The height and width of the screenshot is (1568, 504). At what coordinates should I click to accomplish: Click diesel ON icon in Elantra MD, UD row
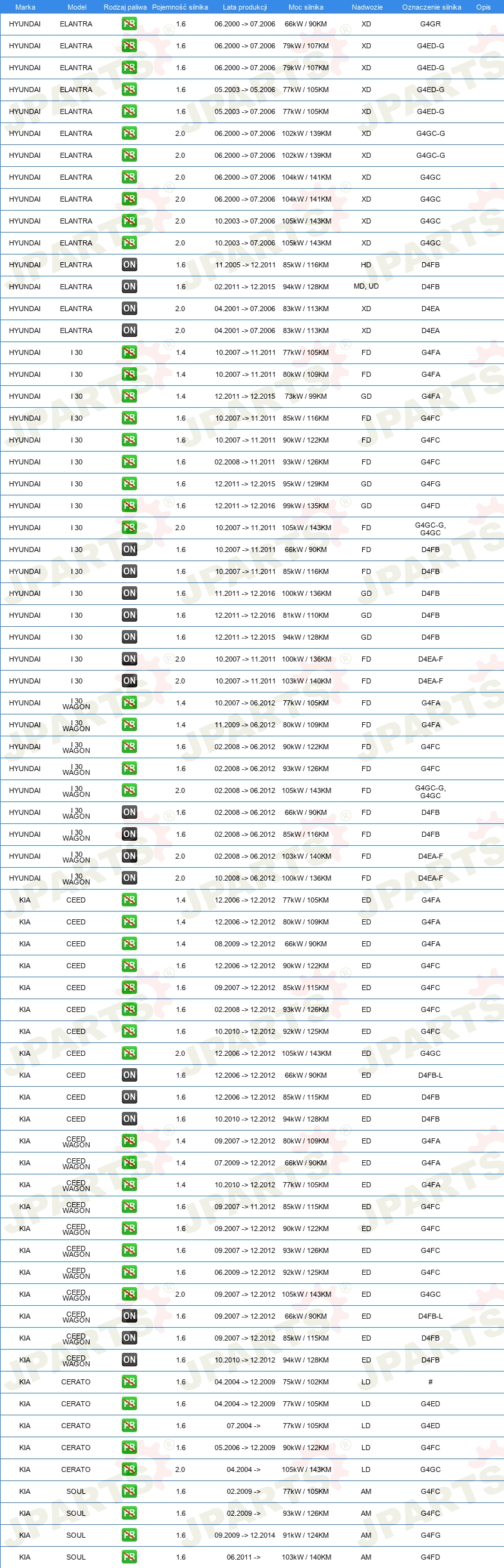point(129,287)
